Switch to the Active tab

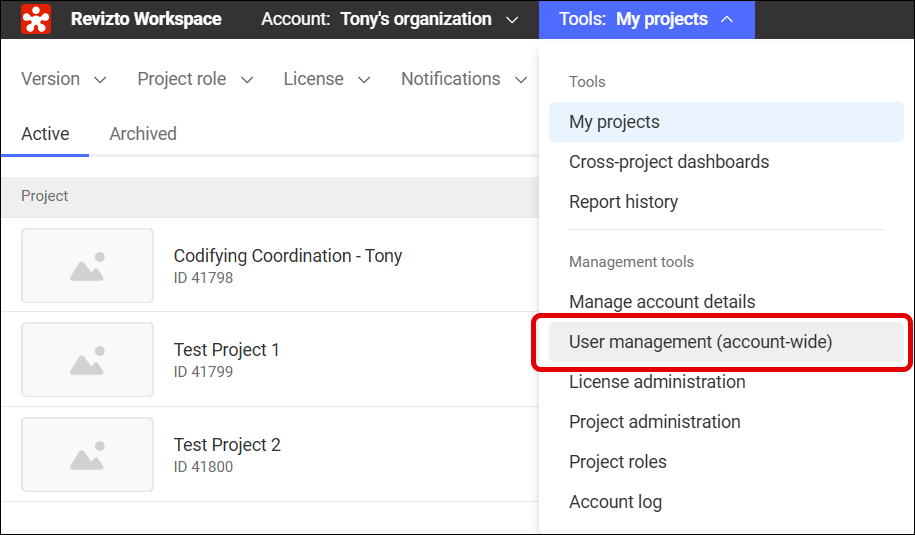[45, 134]
